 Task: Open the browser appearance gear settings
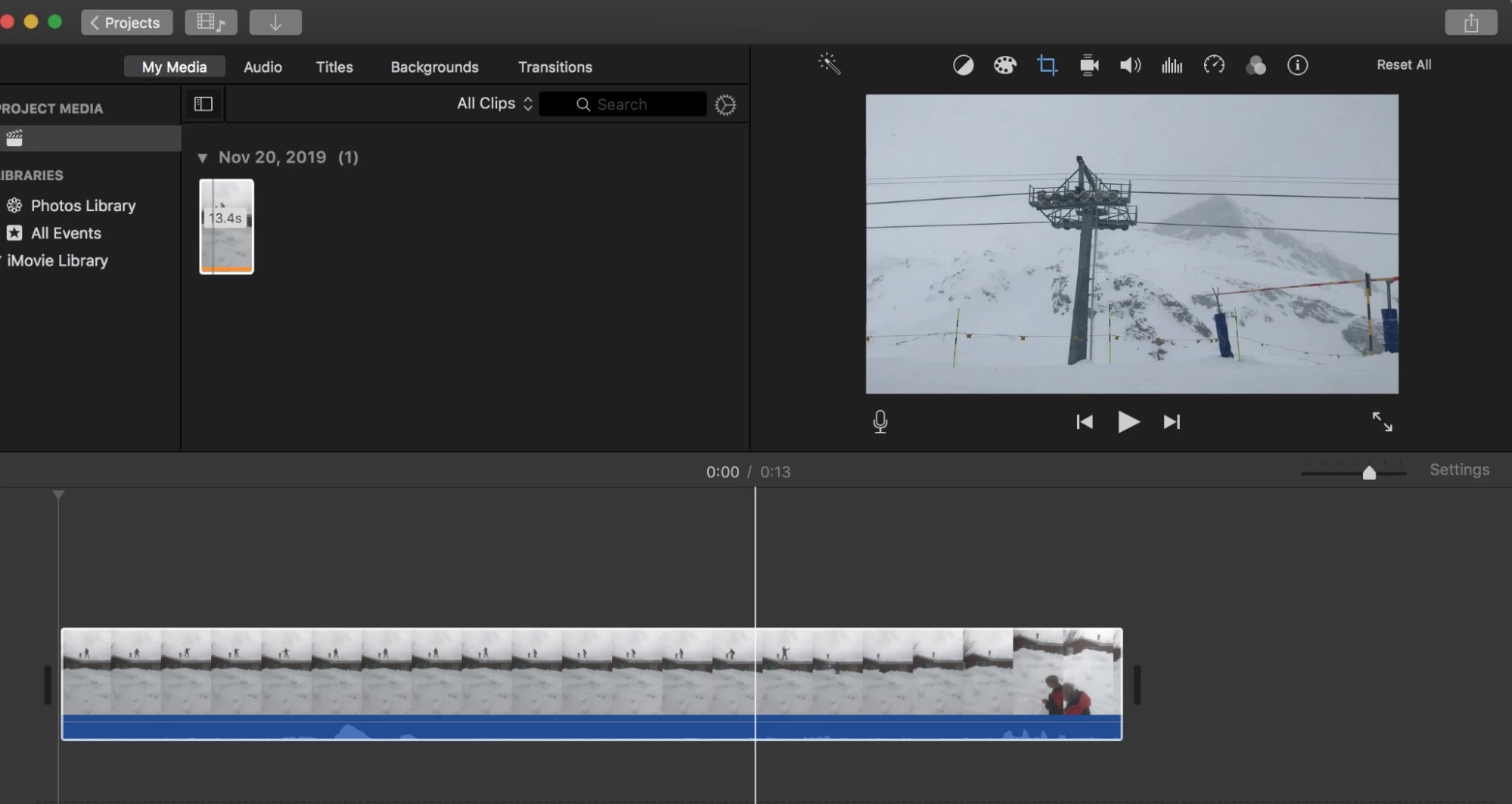(725, 105)
